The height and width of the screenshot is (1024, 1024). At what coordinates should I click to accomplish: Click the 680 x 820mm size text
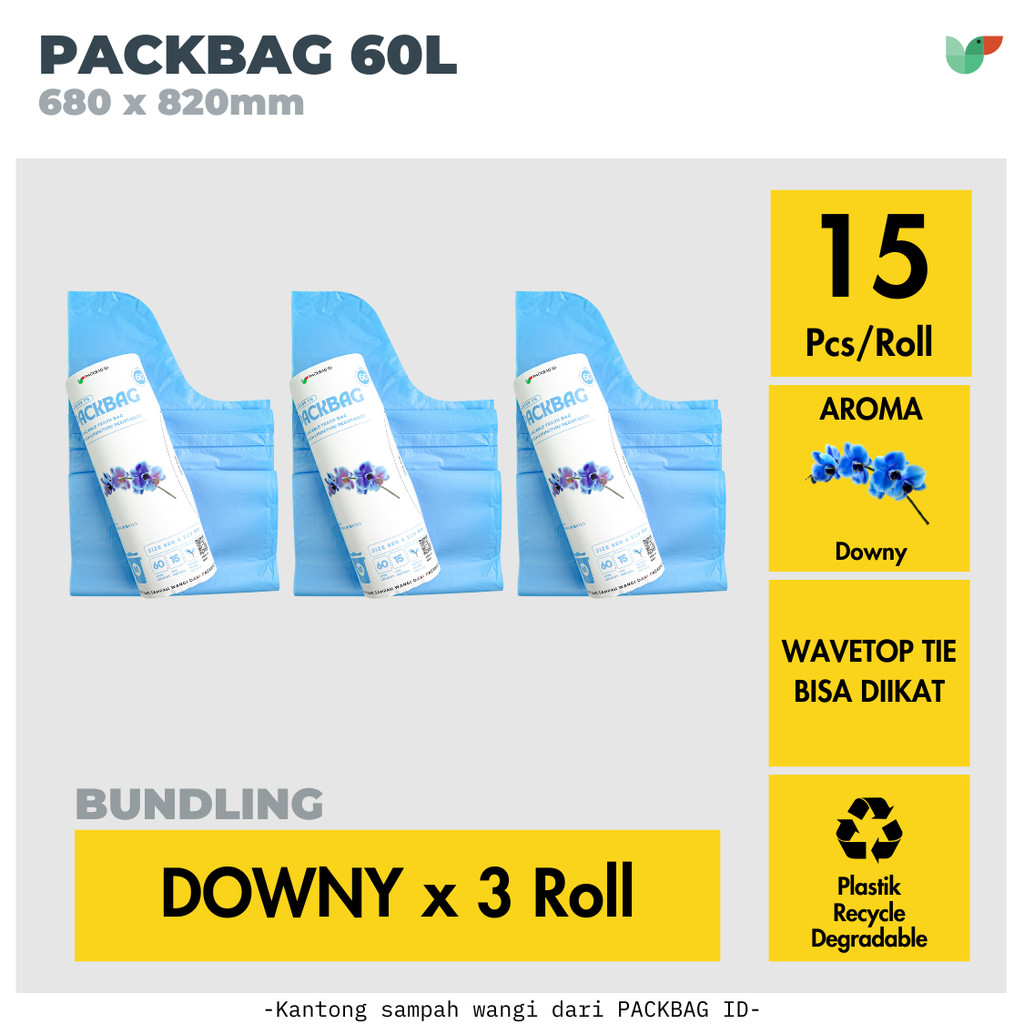171,103
